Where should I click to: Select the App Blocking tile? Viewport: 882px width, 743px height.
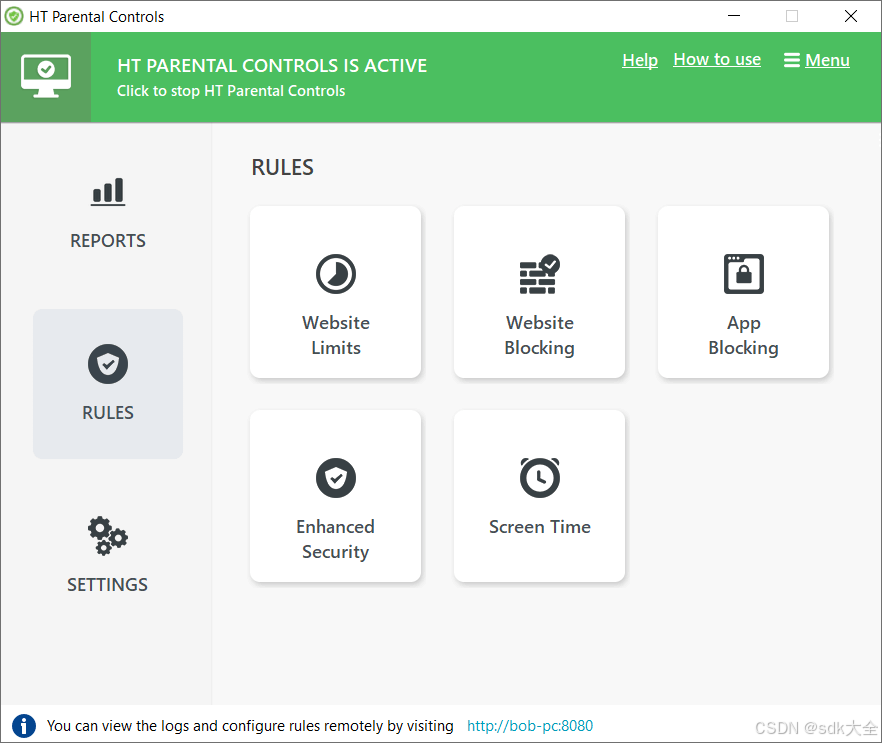pyautogui.click(x=743, y=292)
